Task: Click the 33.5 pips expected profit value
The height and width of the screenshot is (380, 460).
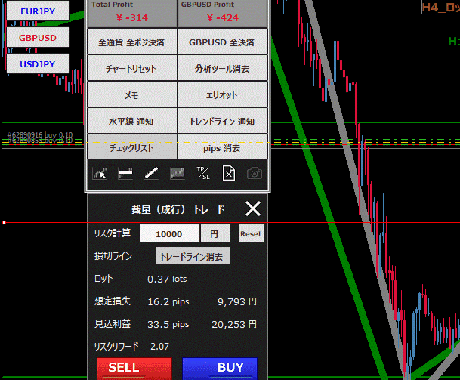Action: (168, 324)
